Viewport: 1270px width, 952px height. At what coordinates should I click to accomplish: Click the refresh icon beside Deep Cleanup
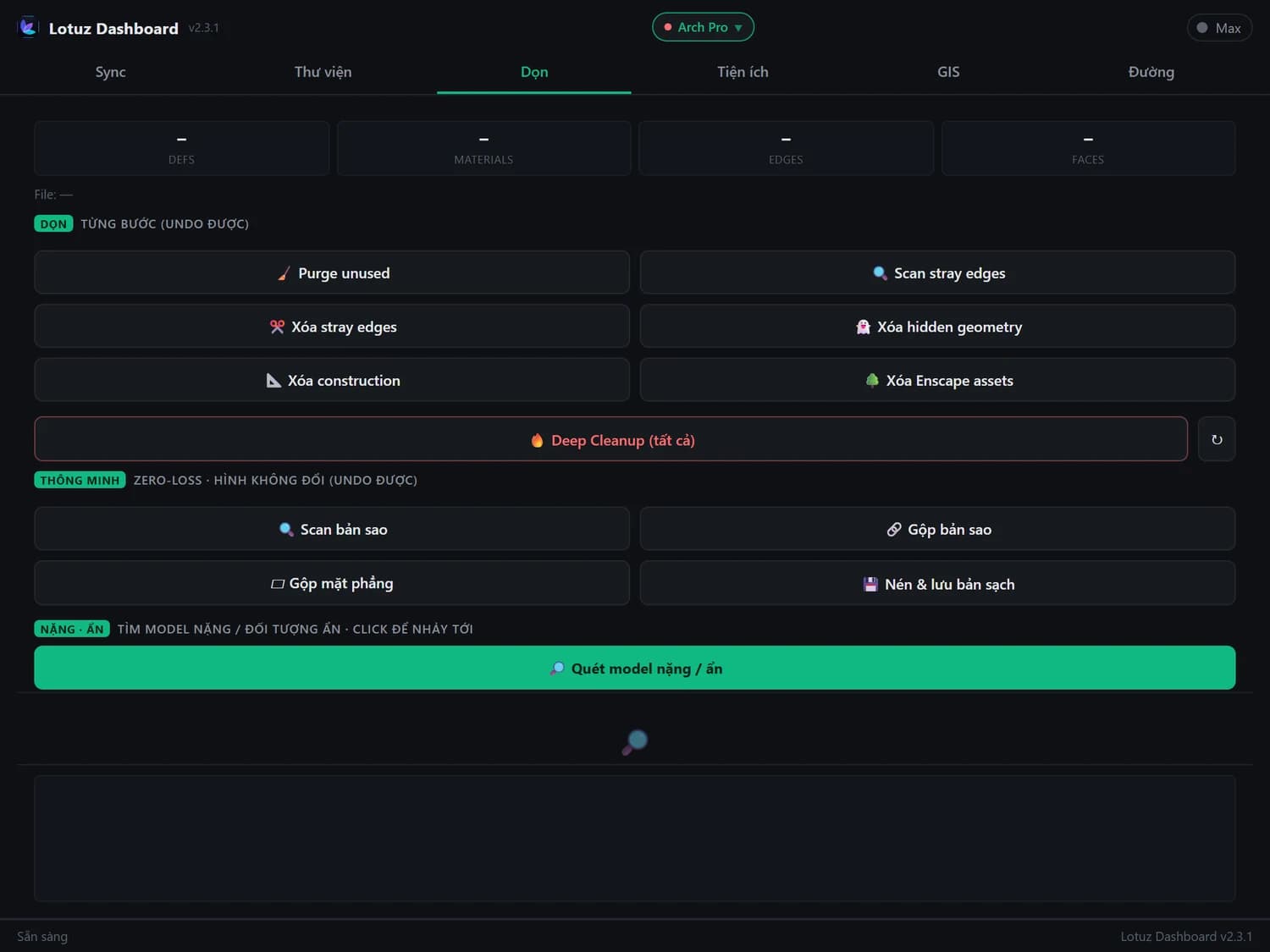(1217, 439)
